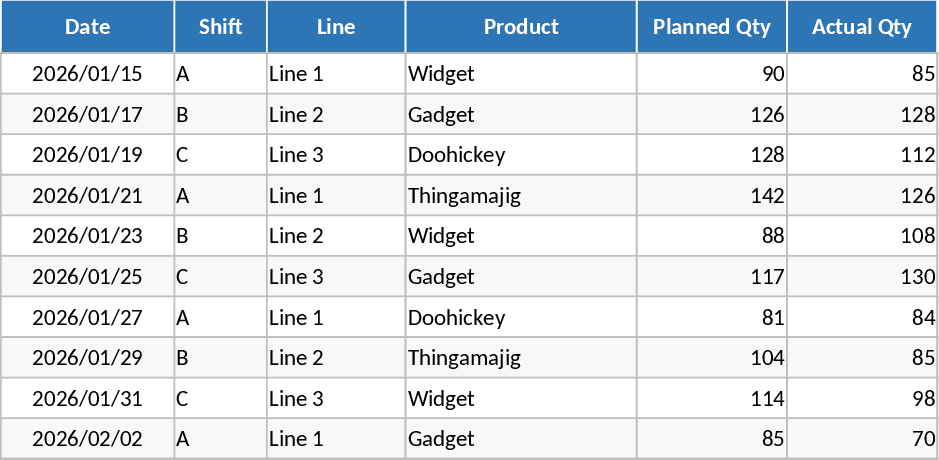Click the Doohickey cell dated 2026/01/19
This screenshot has width=939, height=460.
pos(521,155)
